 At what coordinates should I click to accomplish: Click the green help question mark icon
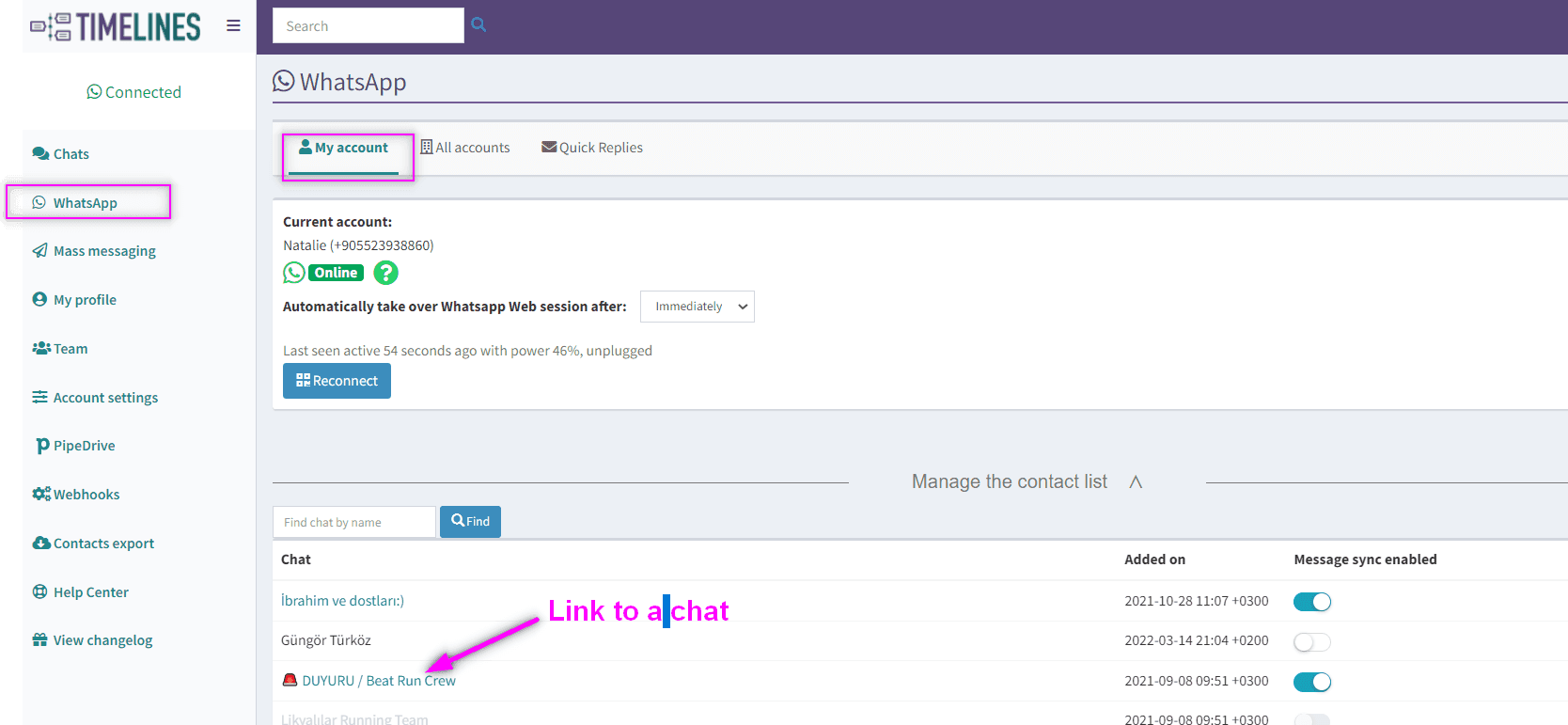point(385,273)
